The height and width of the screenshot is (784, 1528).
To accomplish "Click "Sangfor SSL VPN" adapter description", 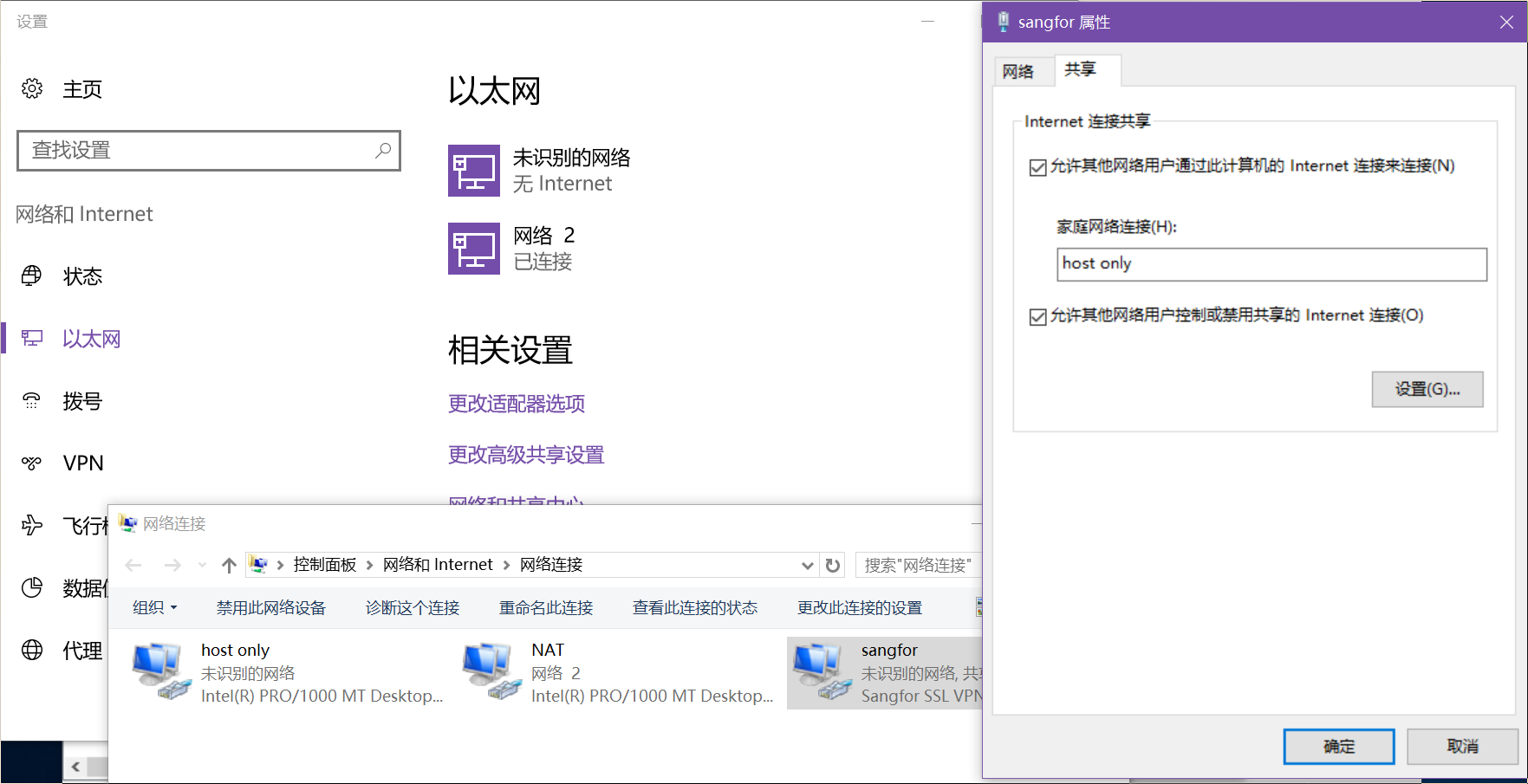I will 921,696.
